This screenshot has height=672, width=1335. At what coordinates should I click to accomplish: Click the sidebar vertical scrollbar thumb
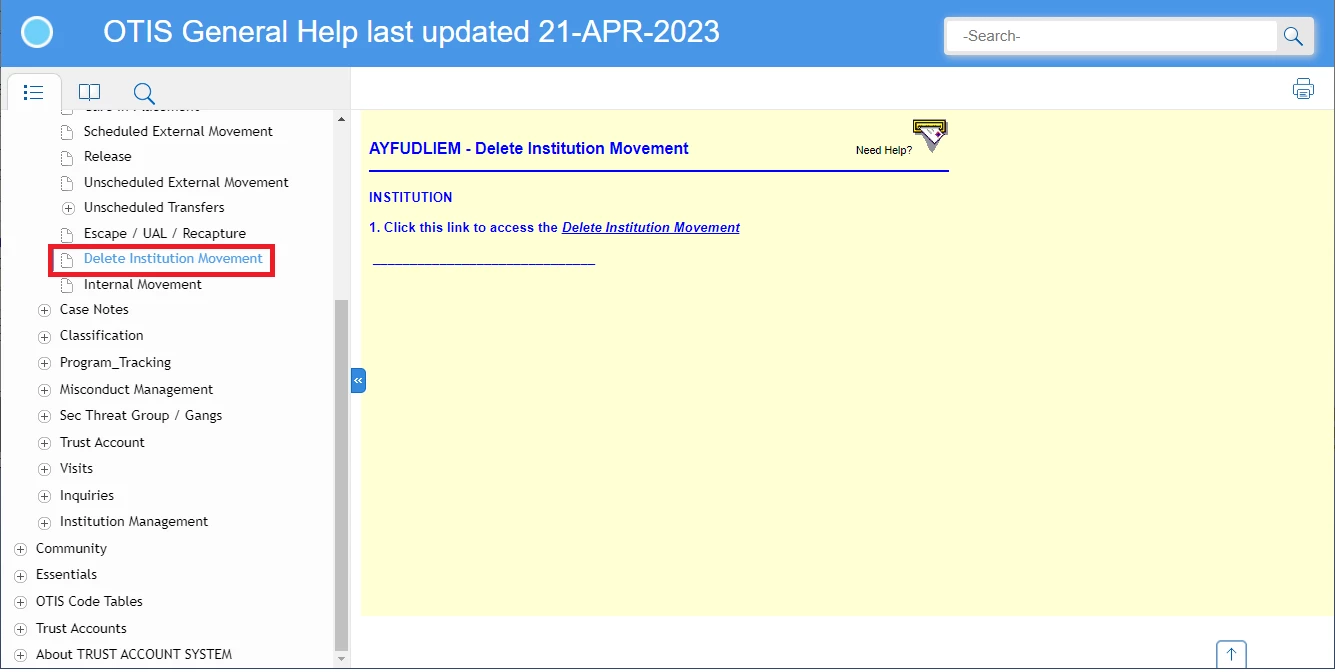[341, 473]
